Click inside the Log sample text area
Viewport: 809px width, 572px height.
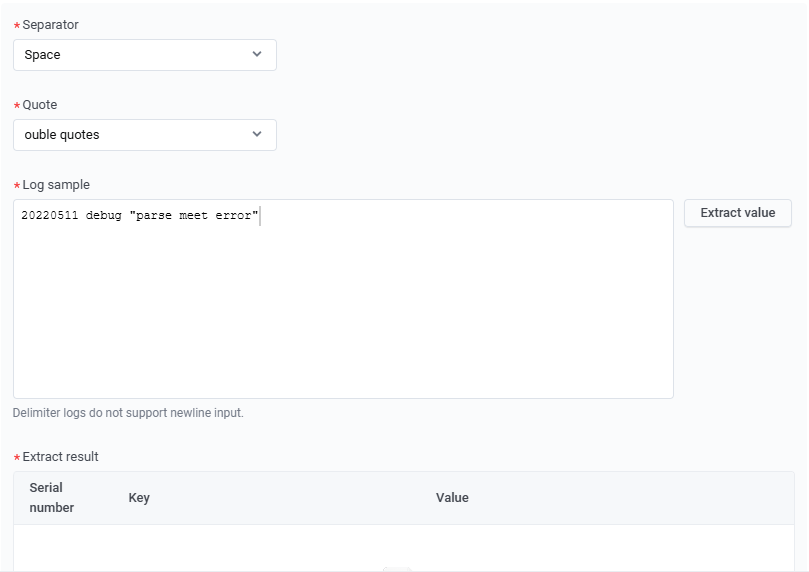coord(343,299)
